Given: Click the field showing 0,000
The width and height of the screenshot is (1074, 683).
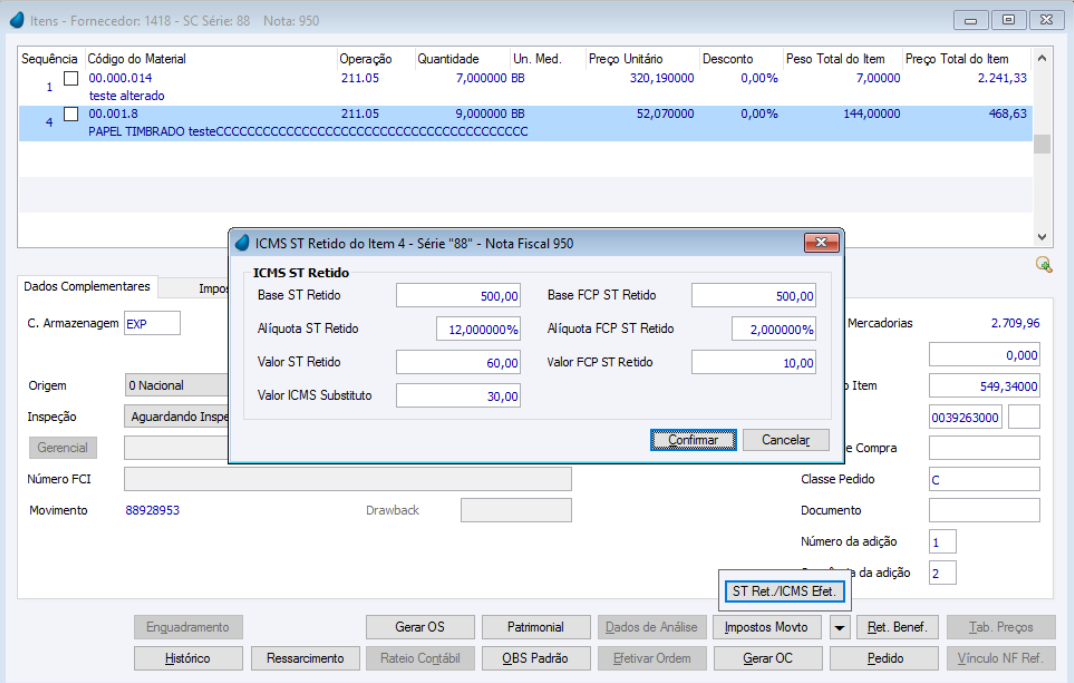Looking at the screenshot, I should pos(984,355).
